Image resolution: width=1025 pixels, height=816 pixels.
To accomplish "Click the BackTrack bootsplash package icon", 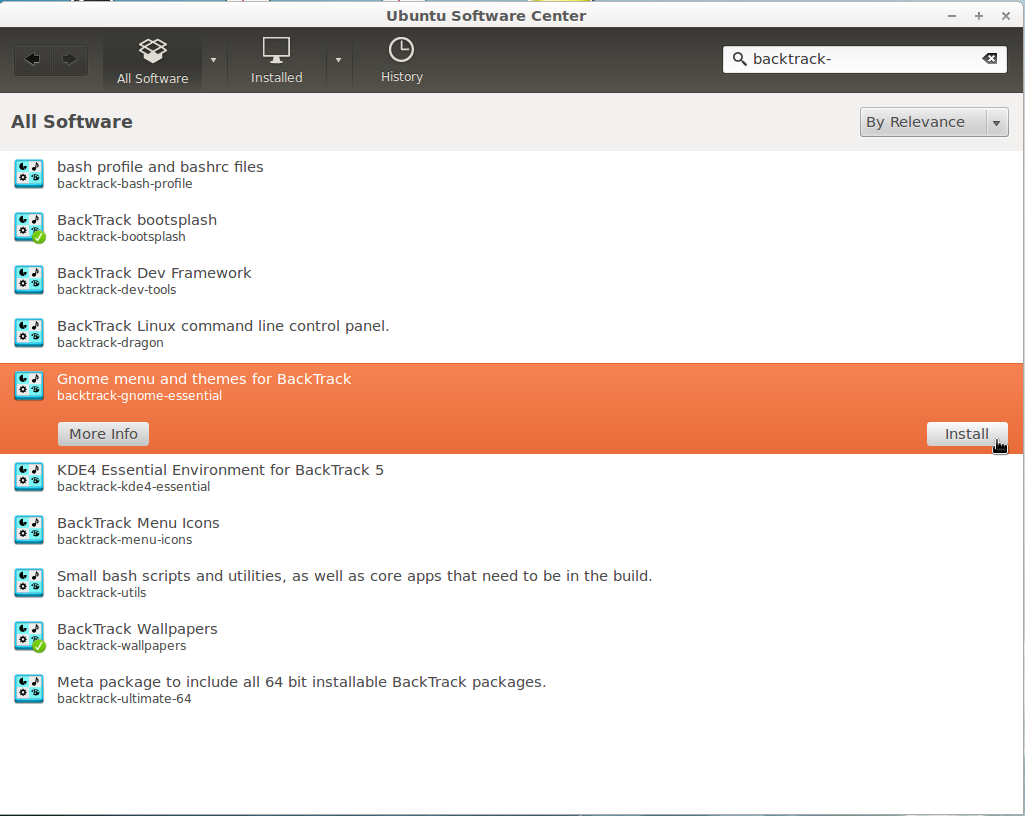I will click(x=28, y=227).
